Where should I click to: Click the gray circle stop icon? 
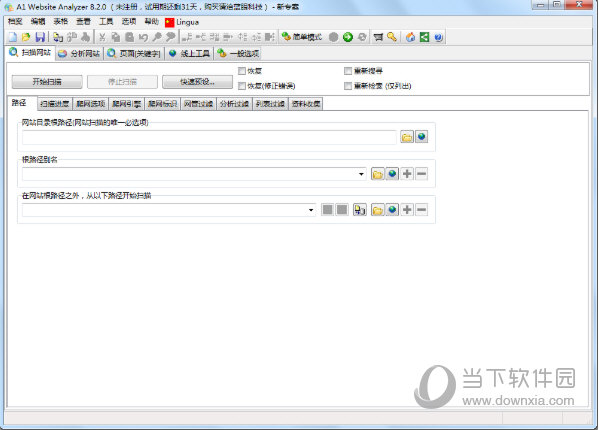[x=333, y=37]
